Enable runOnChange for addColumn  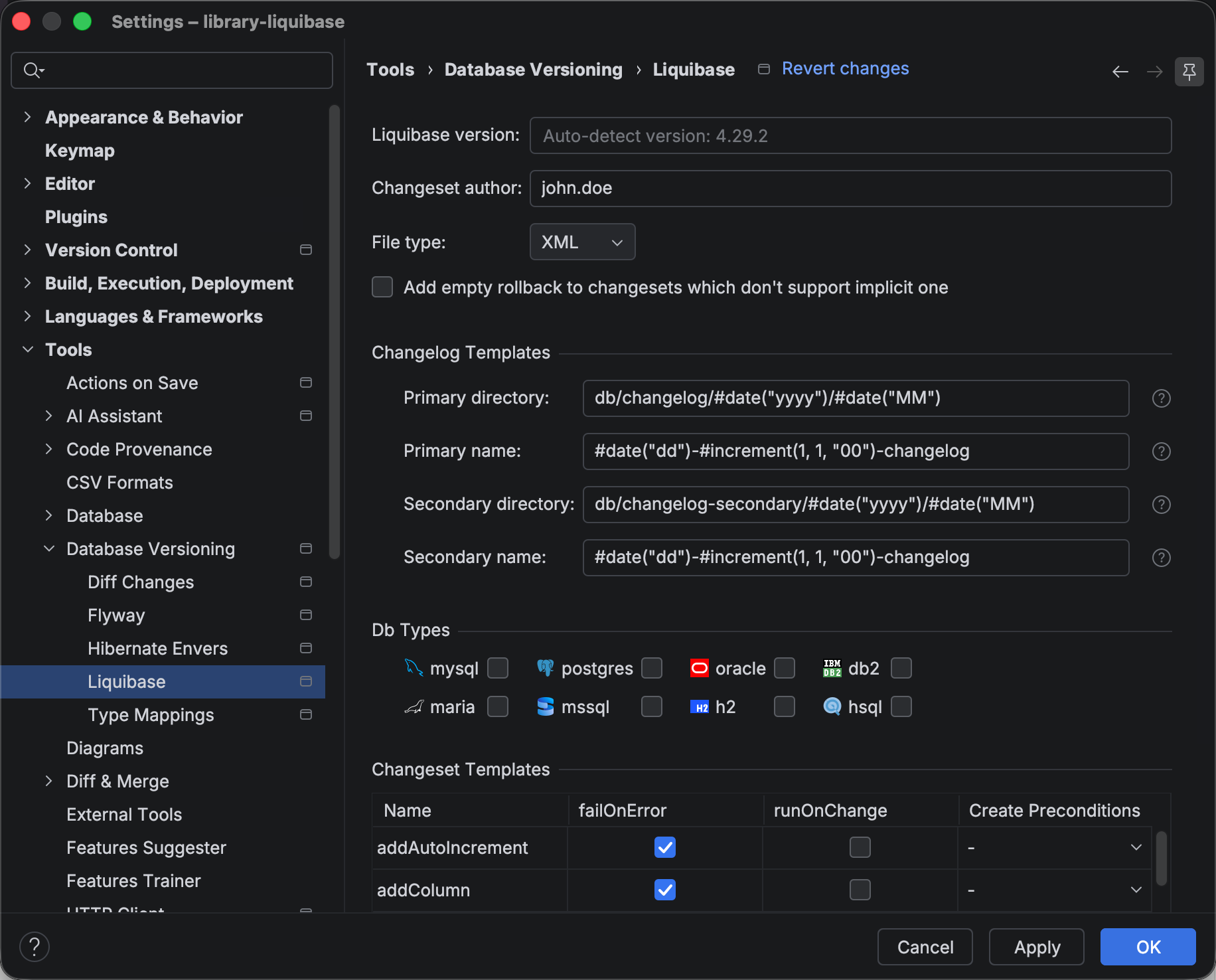point(860,890)
